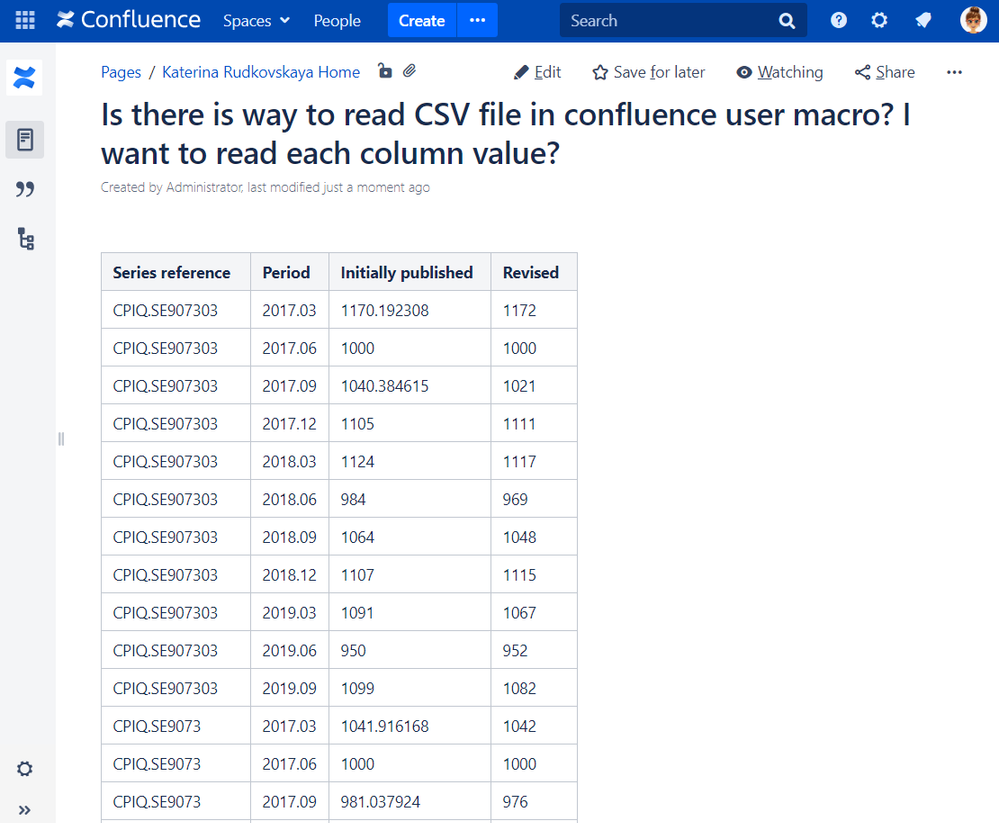Open the Spaces dropdown menu
The image size is (999, 823).
[x=256, y=20]
